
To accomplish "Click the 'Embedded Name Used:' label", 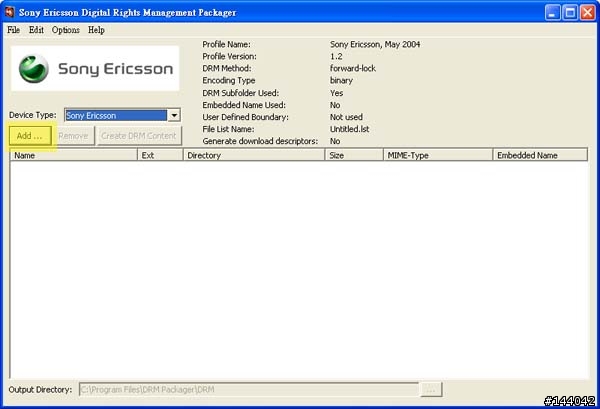I will tap(244, 105).
